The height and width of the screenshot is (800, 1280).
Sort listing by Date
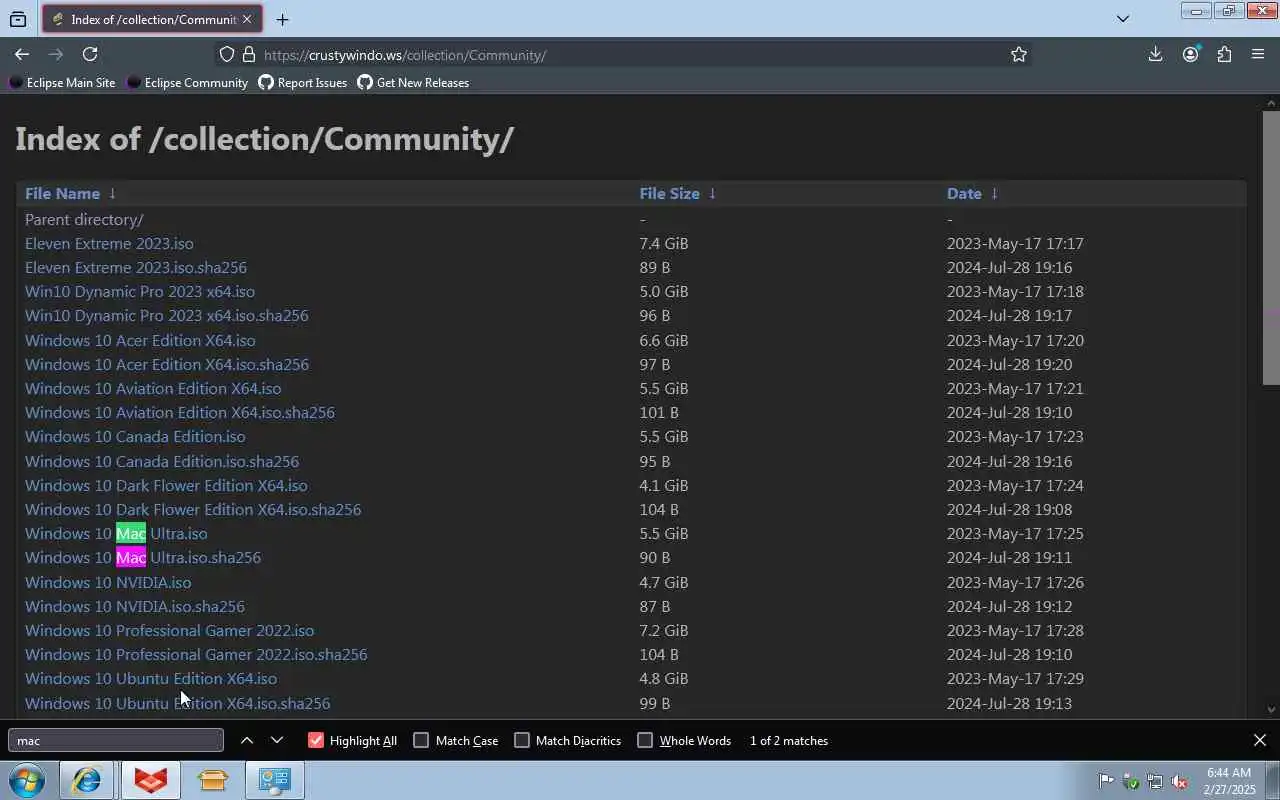[x=964, y=193]
